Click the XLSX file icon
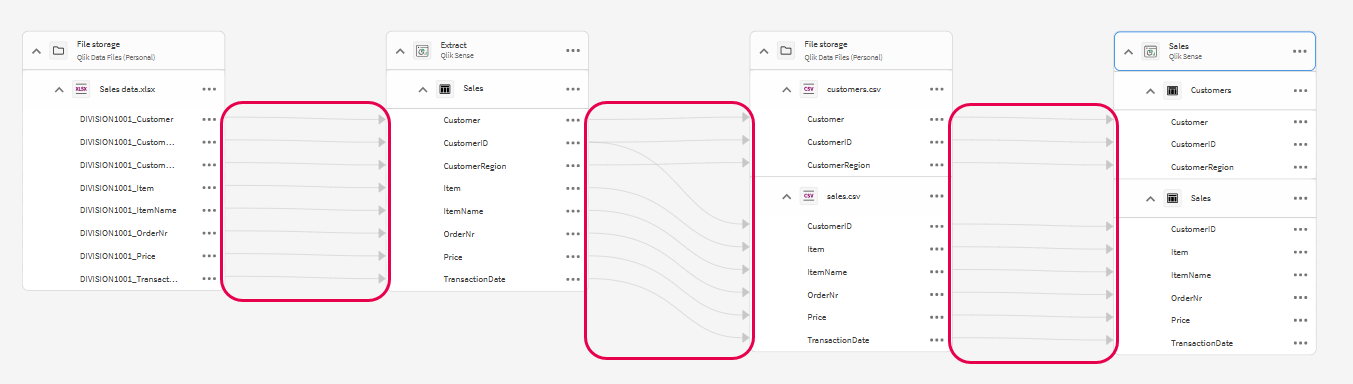This screenshot has width=1353, height=384. (x=82, y=89)
